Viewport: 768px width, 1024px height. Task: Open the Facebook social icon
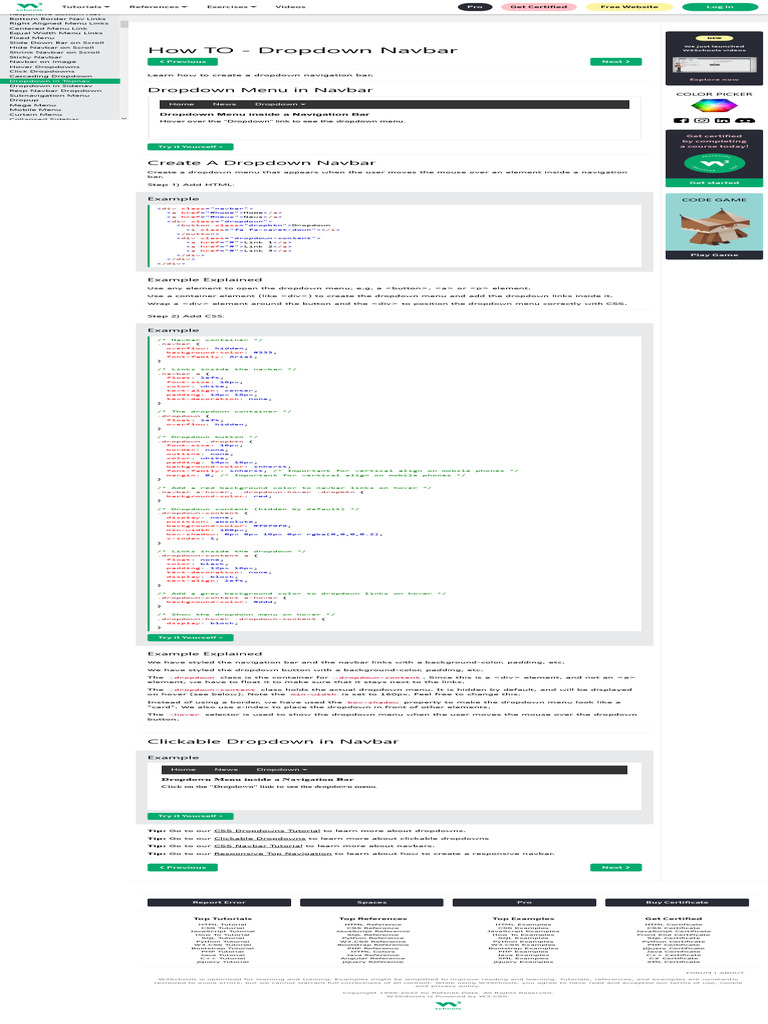[x=681, y=120]
